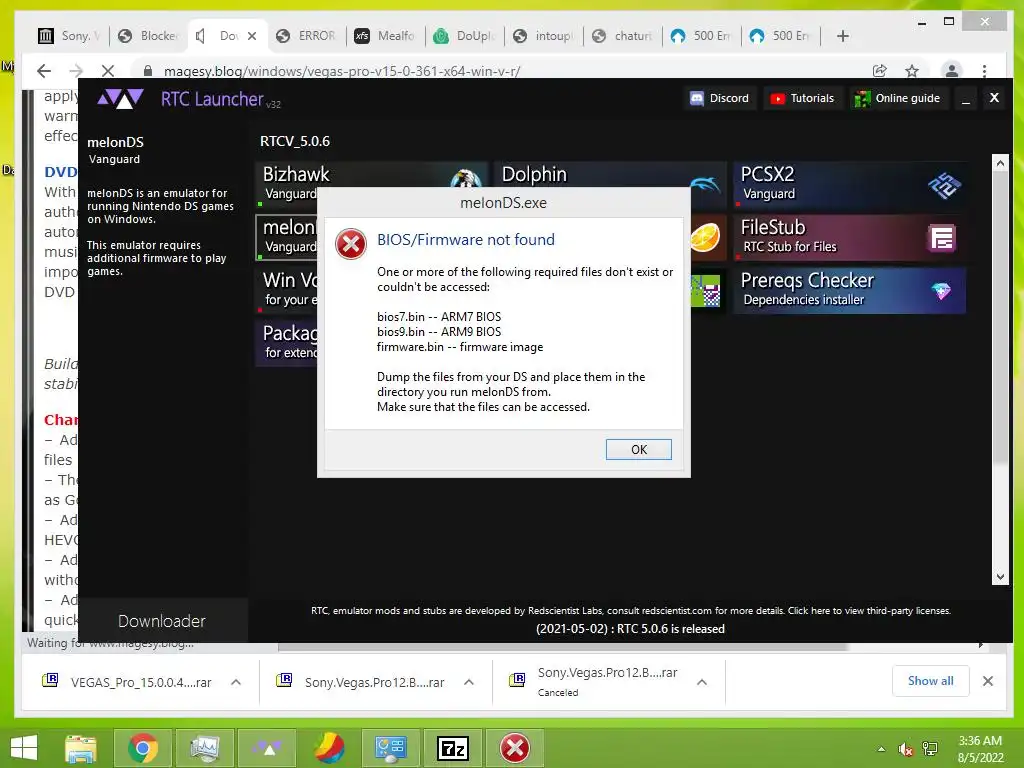Click the FileStub document icon

(x=941, y=238)
